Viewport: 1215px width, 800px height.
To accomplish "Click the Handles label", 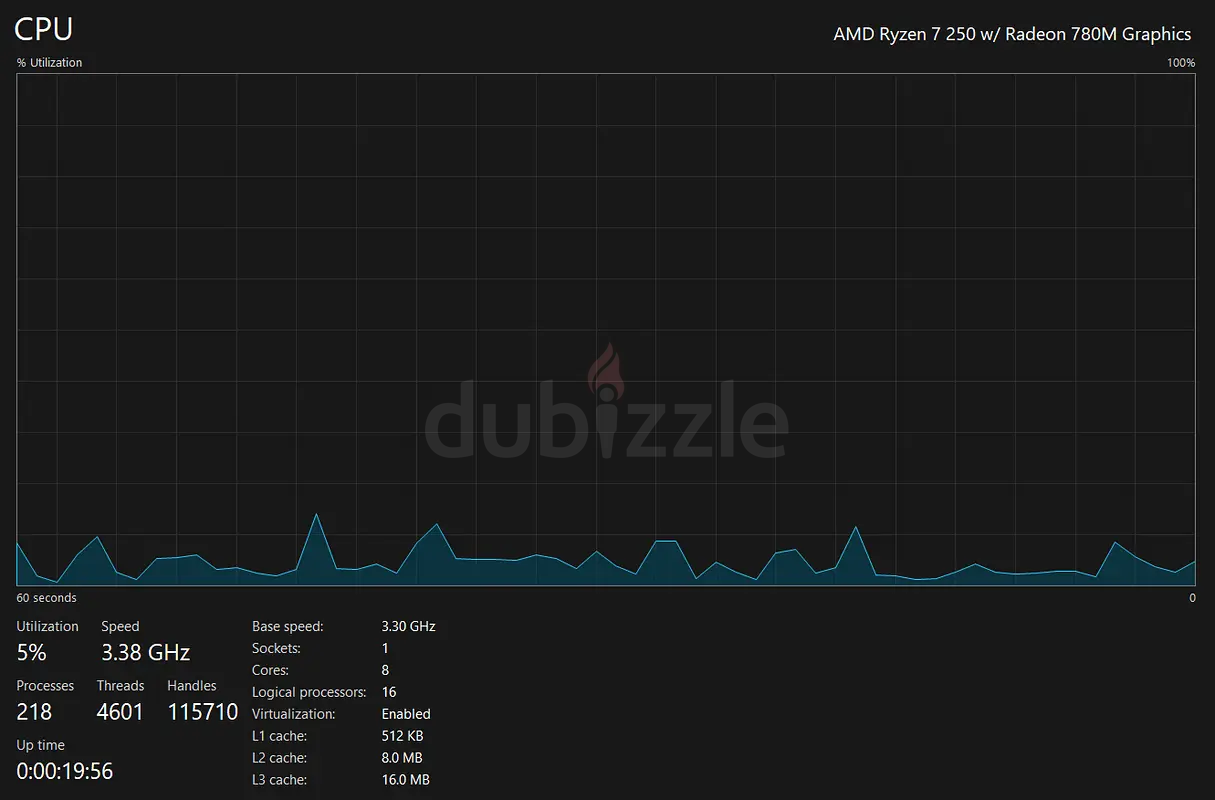I will coord(192,686).
